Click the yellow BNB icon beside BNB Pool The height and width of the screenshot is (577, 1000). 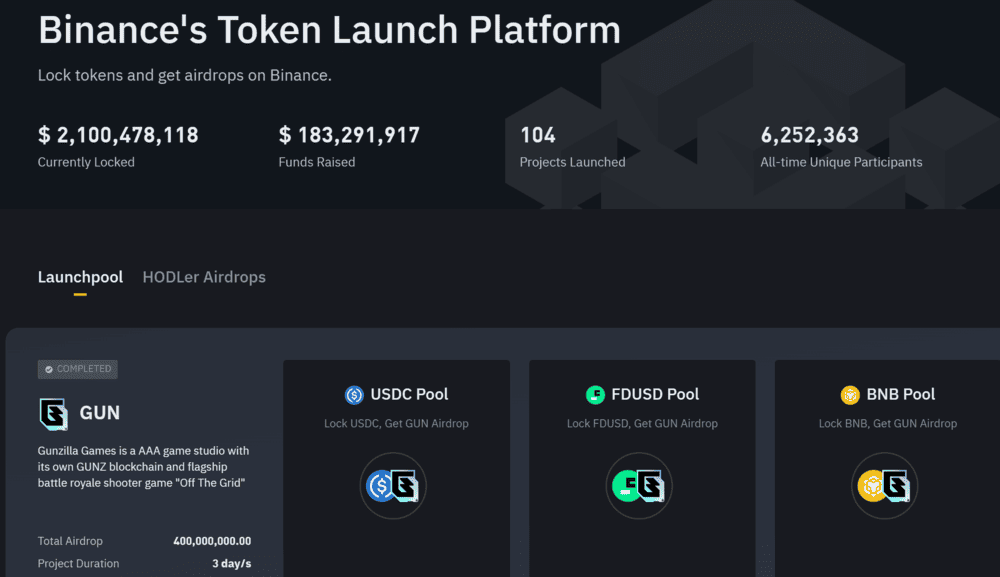pos(850,395)
